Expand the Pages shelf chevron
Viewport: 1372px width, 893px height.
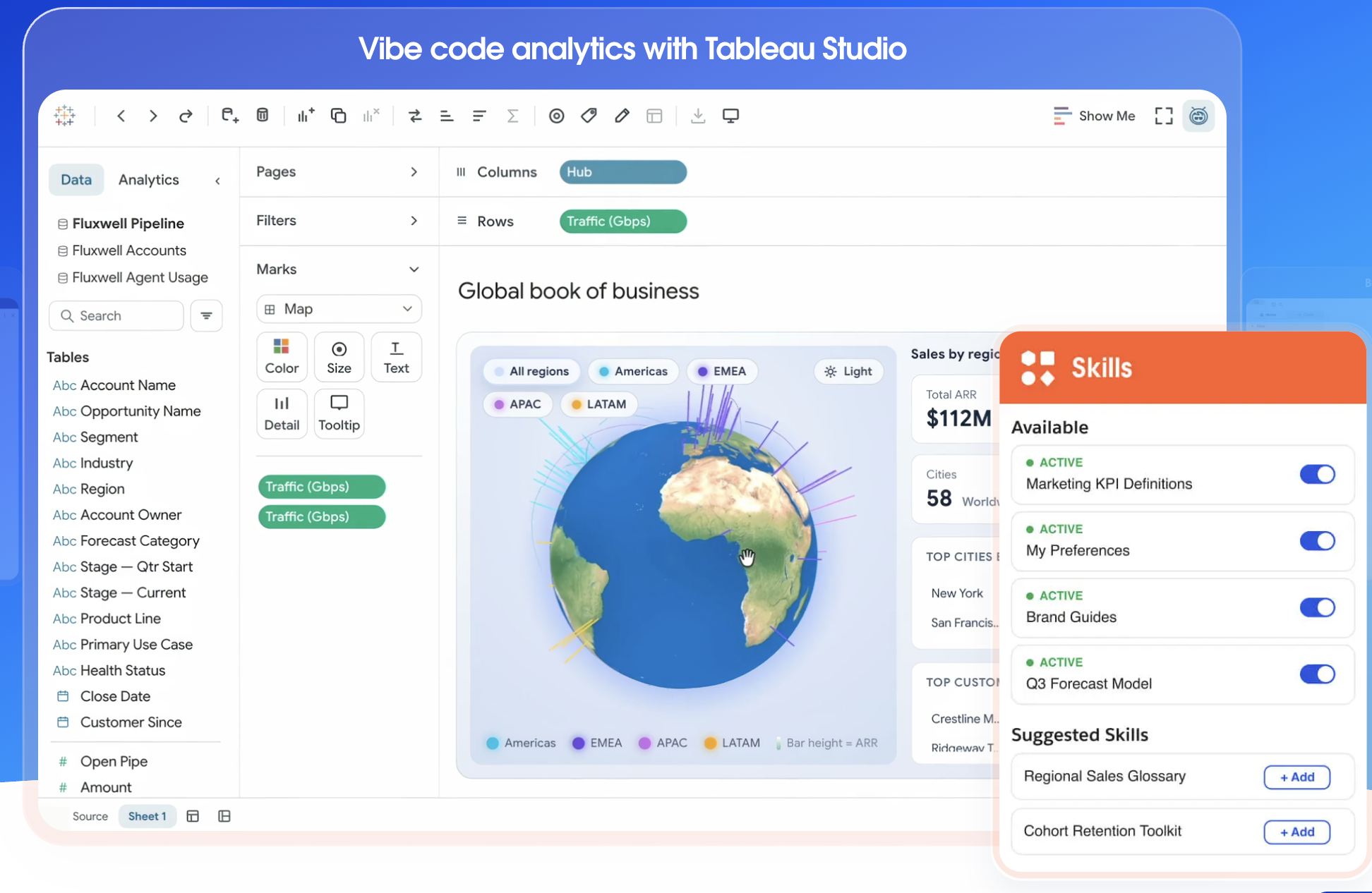coord(414,172)
